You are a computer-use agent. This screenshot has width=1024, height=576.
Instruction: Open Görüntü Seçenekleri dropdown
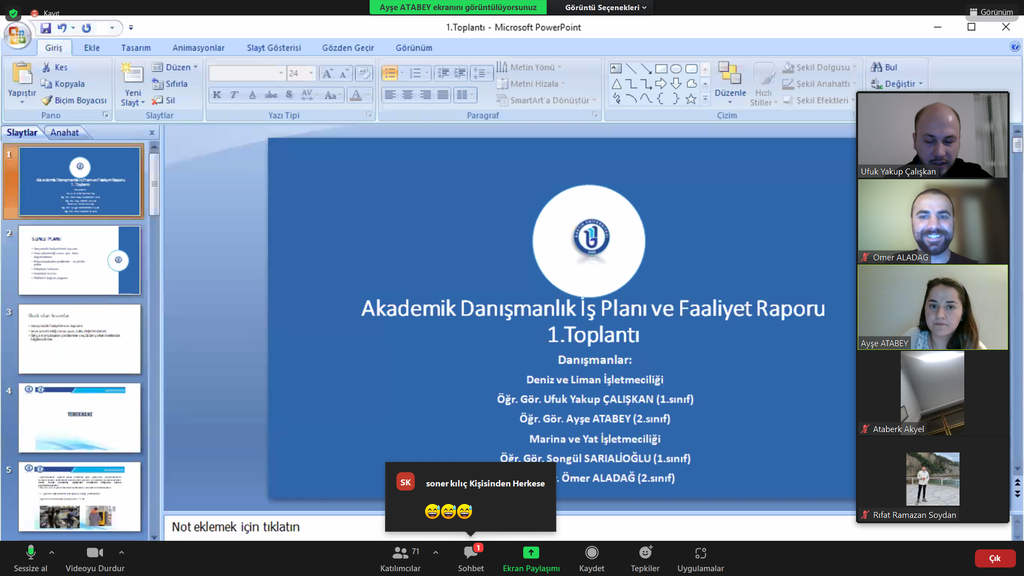(605, 7)
